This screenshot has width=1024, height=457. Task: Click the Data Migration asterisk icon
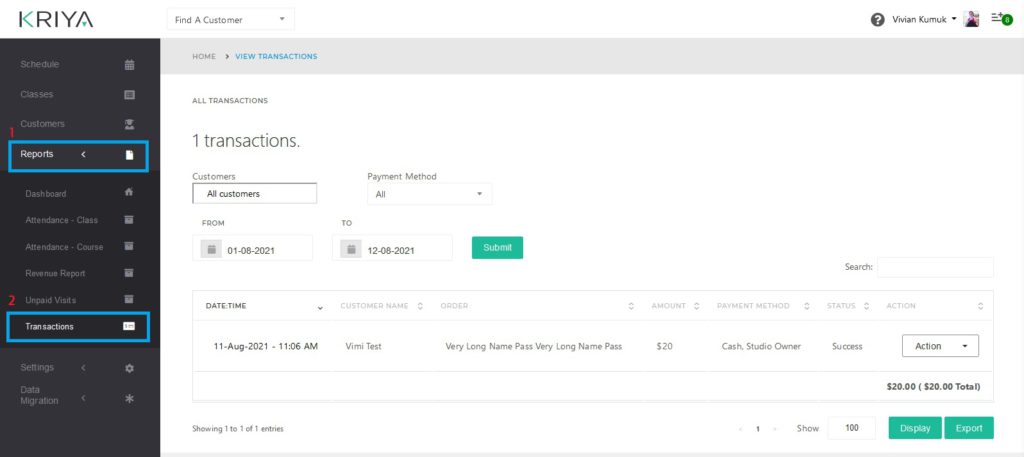click(129, 398)
